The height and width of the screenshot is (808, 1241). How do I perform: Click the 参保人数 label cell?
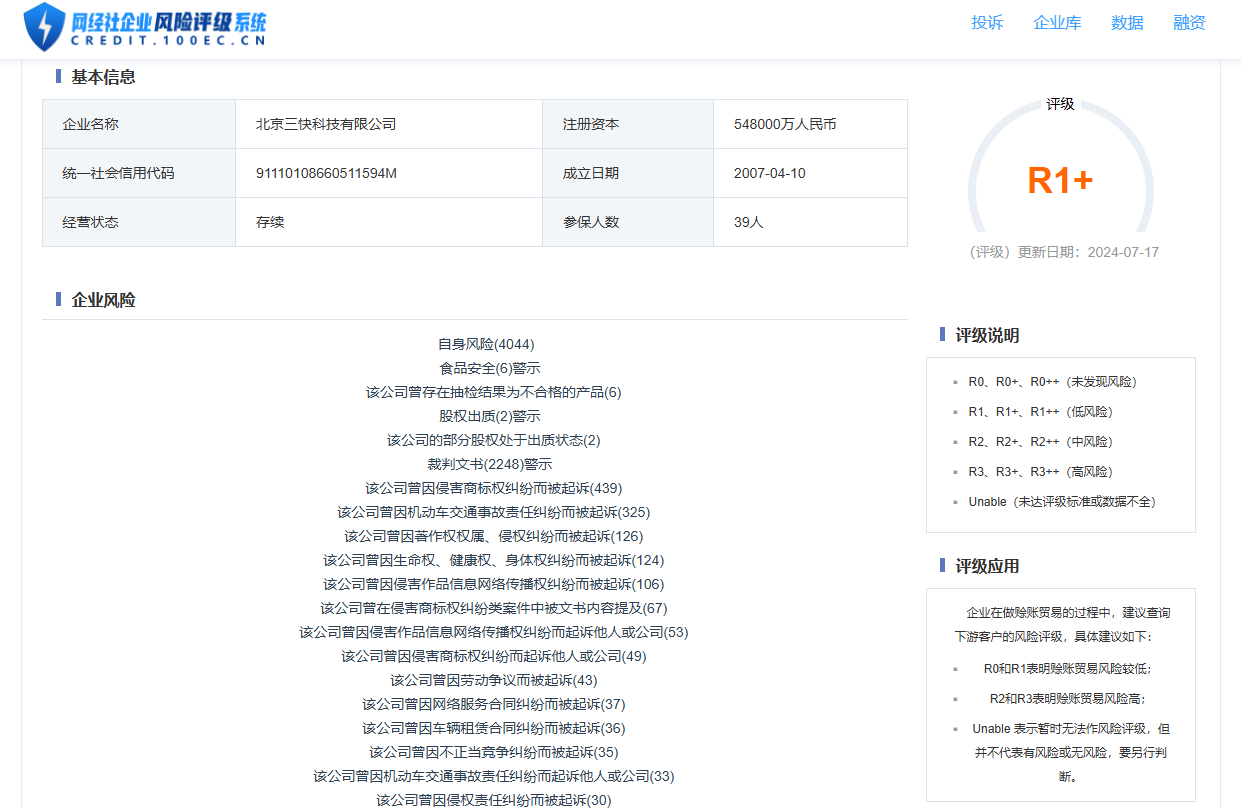tap(628, 222)
